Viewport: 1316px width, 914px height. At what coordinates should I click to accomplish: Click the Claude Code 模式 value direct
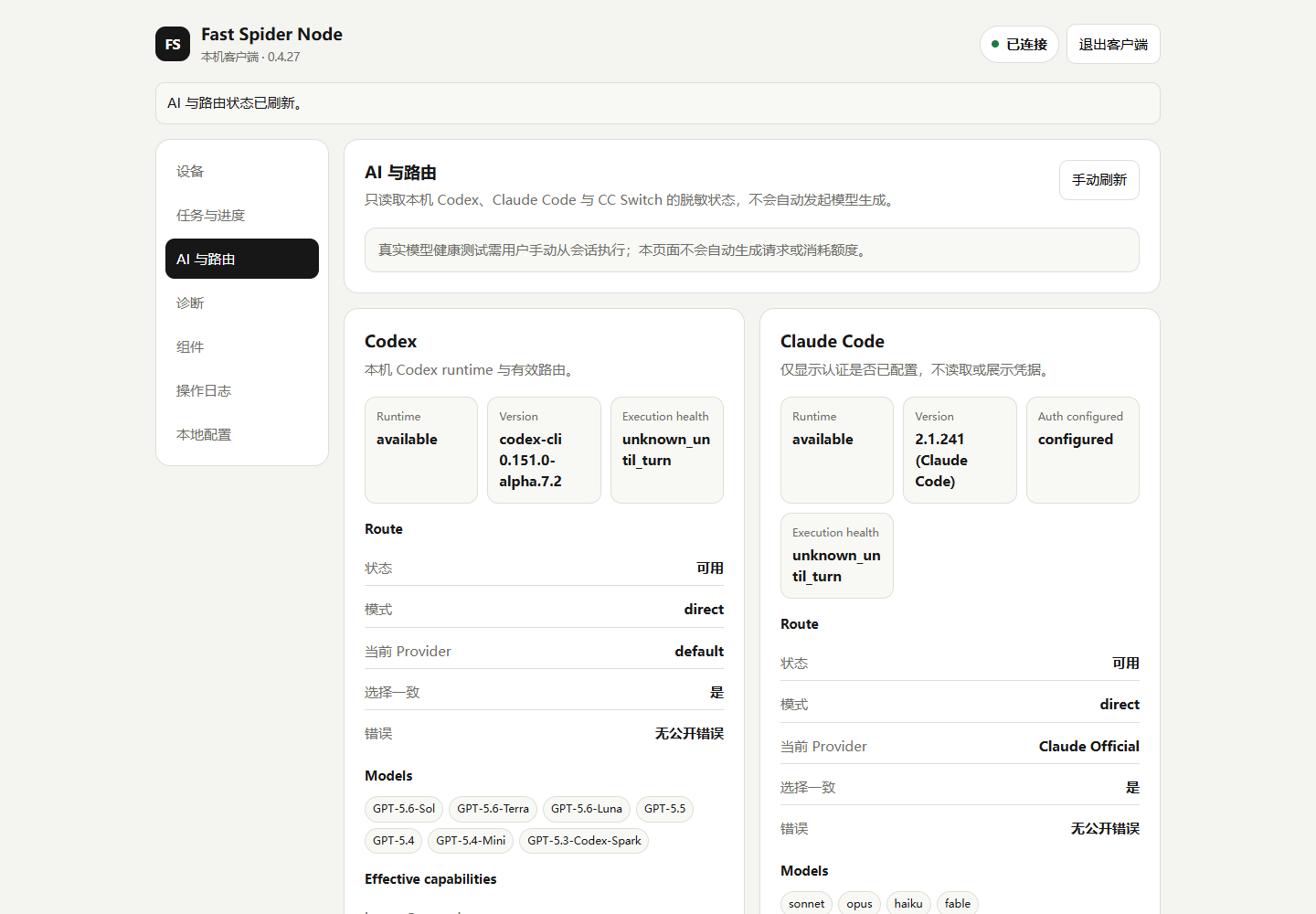[x=1120, y=705]
